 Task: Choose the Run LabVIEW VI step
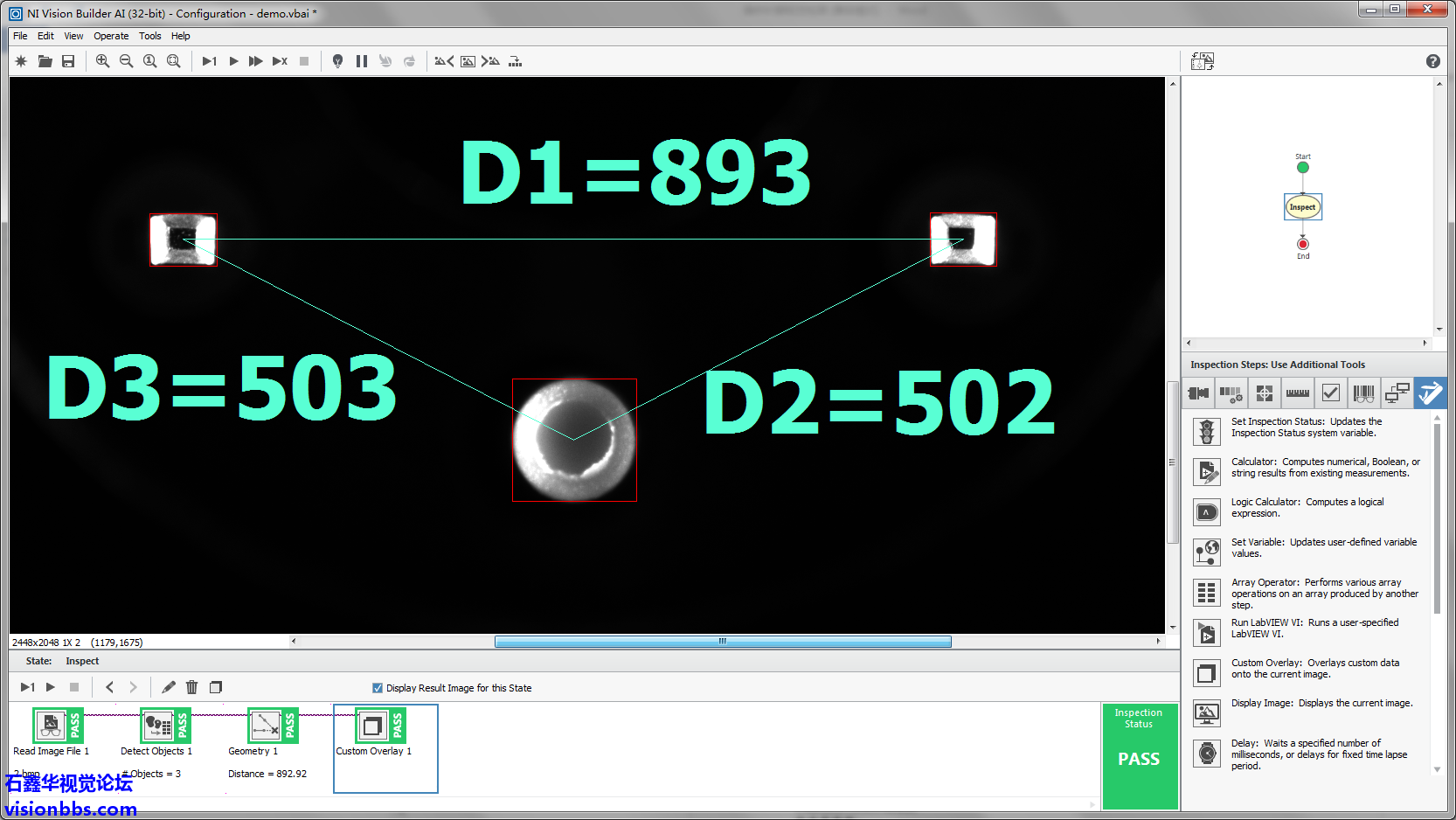pyautogui.click(x=1207, y=632)
